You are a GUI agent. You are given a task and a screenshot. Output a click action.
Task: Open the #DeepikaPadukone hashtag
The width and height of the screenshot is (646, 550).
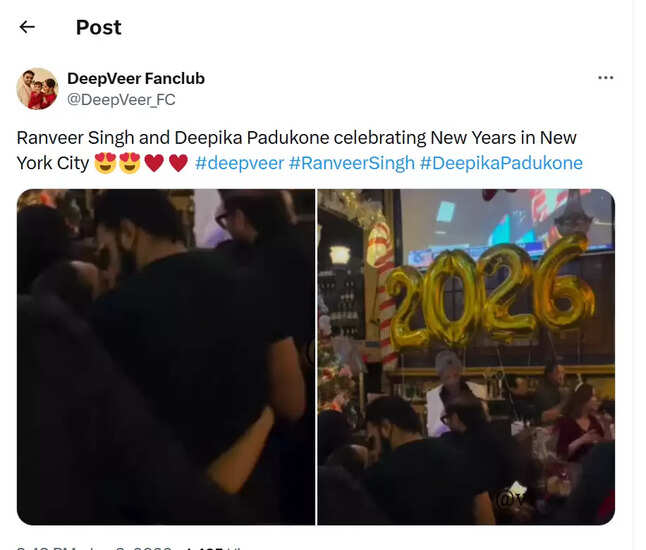coord(501,163)
